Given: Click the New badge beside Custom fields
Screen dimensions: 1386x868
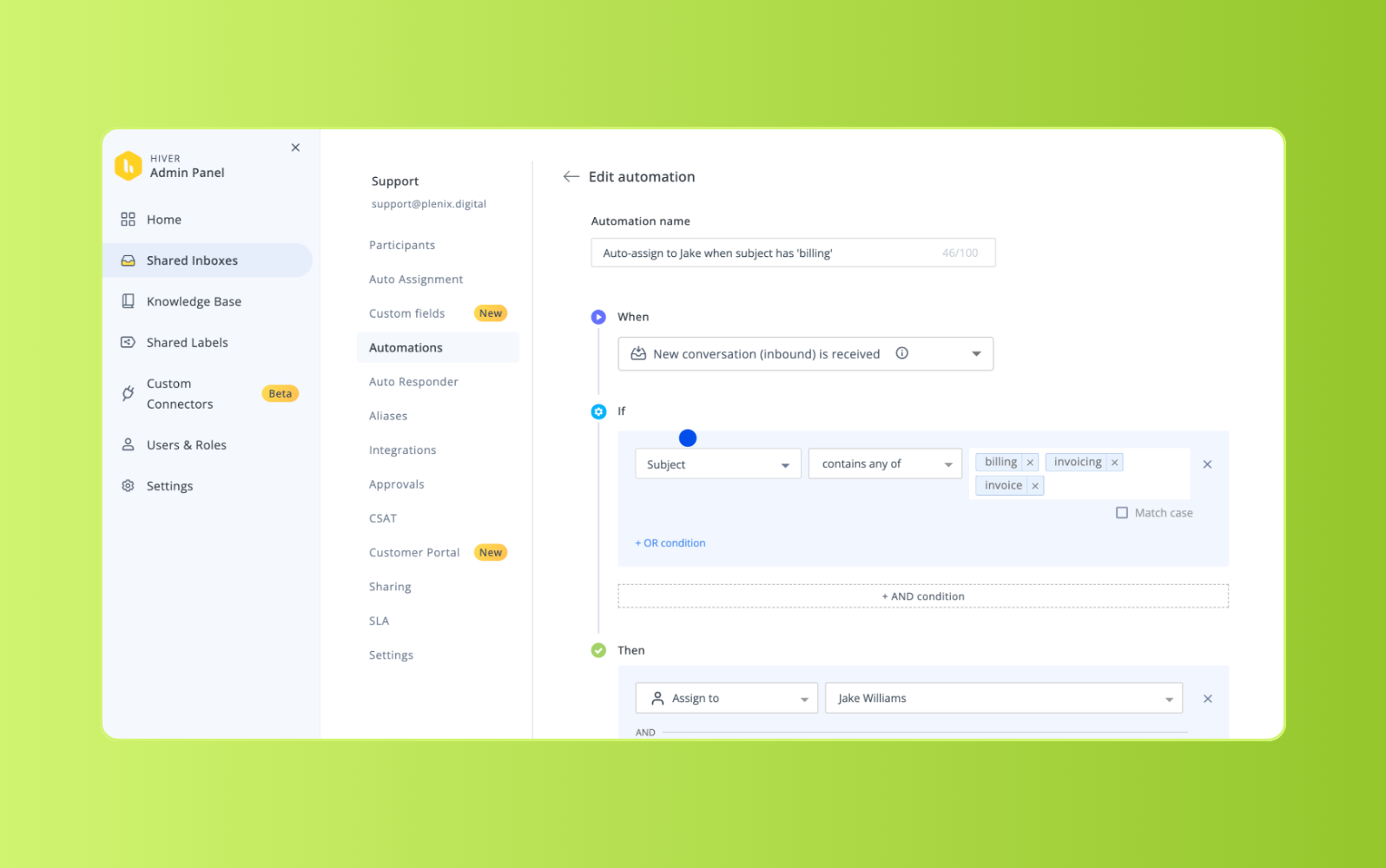Looking at the screenshot, I should [x=491, y=313].
